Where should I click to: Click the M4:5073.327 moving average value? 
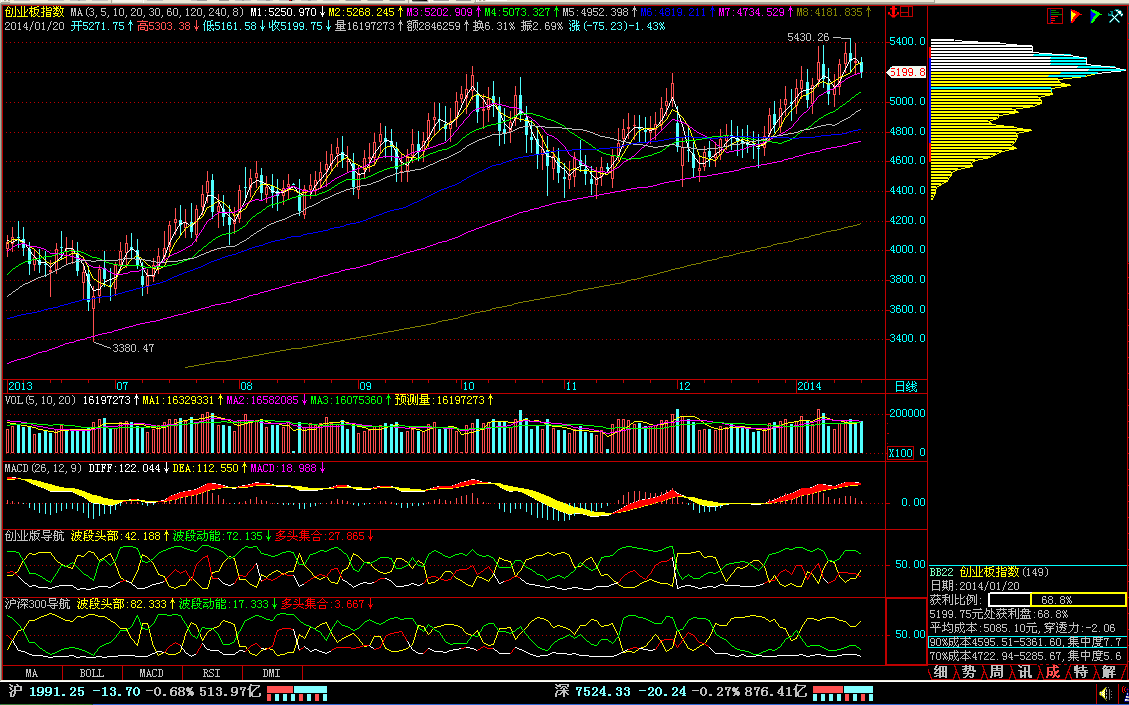(518, 12)
